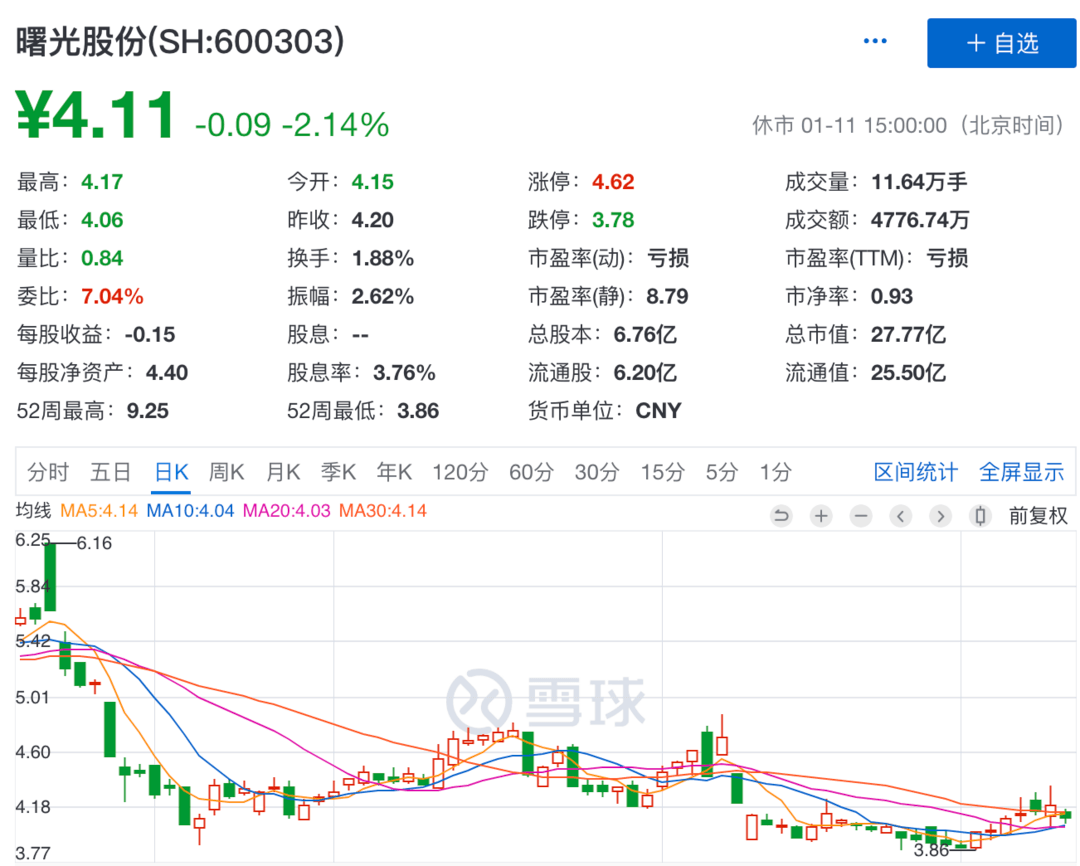This screenshot has height=866, width=1080.
Task: Select the 日K chart tab
Action: tap(172, 472)
